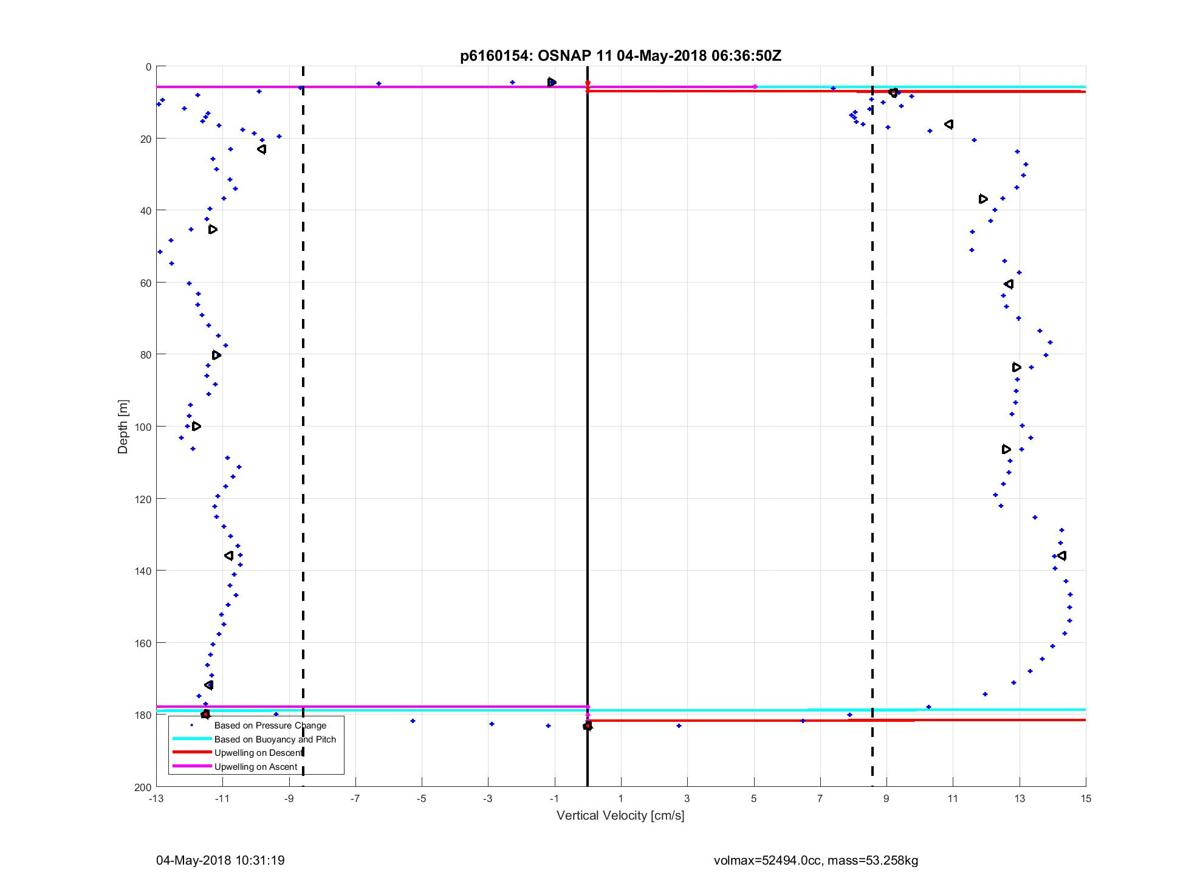This screenshot has width=1200, height=885.
Task: Click legend entry 'Based on Buoyancy and Pitch'
Action: 275,739
